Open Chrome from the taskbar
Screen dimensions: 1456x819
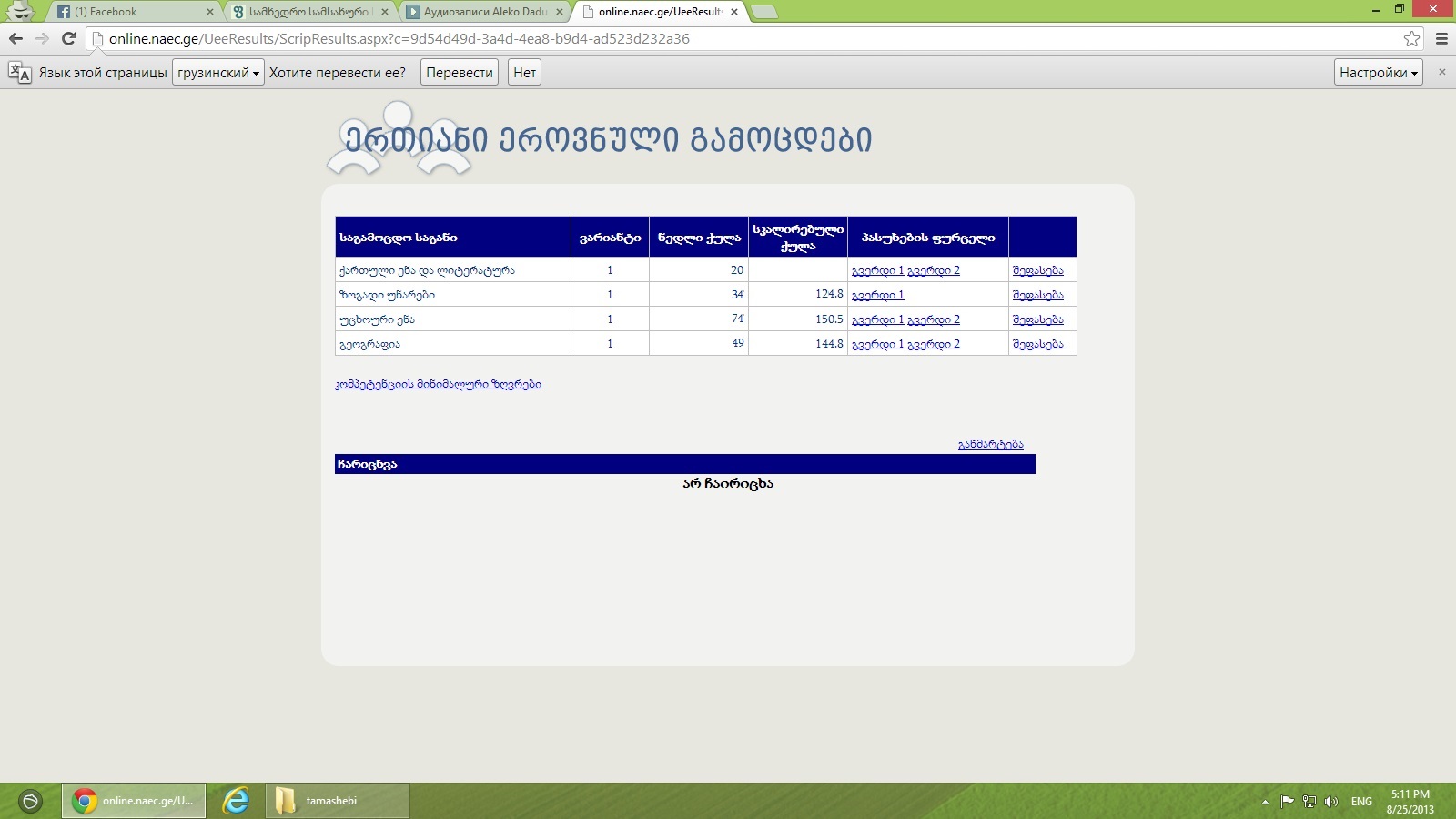134,801
